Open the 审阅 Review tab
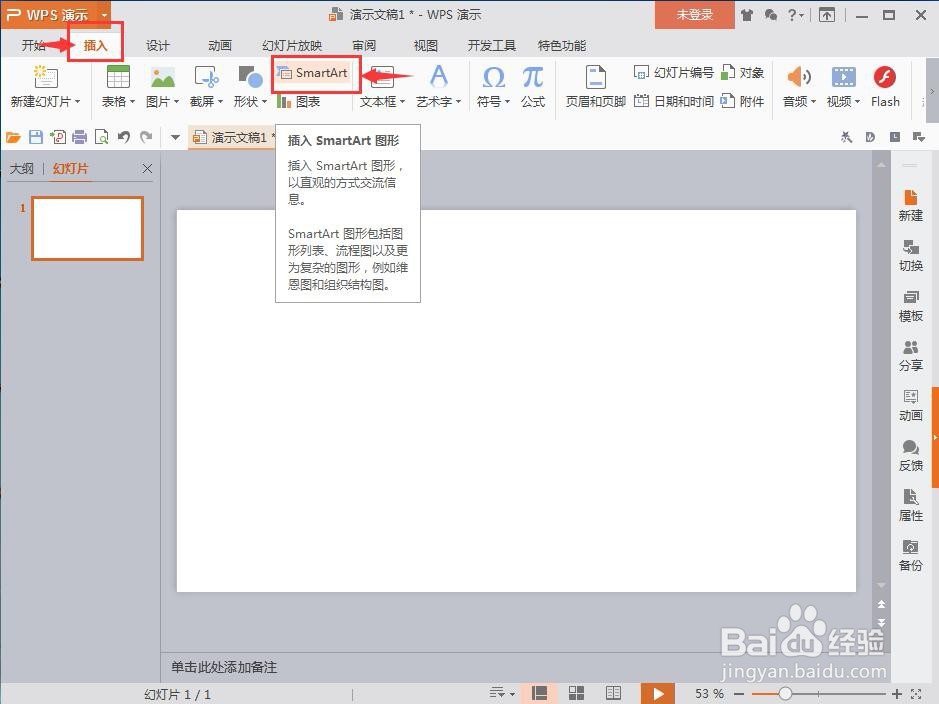The height and width of the screenshot is (704, 939). tap(364, 45)
